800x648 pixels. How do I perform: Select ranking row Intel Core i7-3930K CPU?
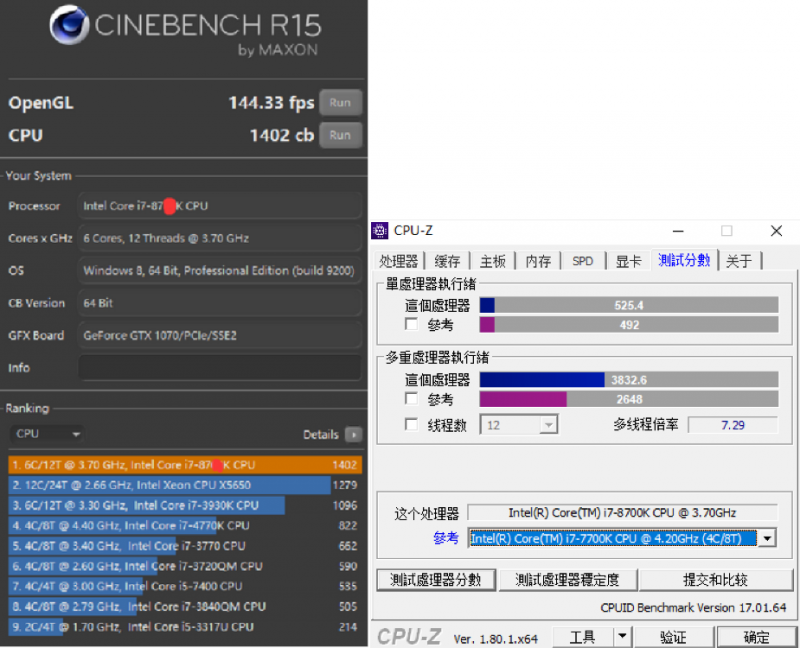click(x=185, y=506)
